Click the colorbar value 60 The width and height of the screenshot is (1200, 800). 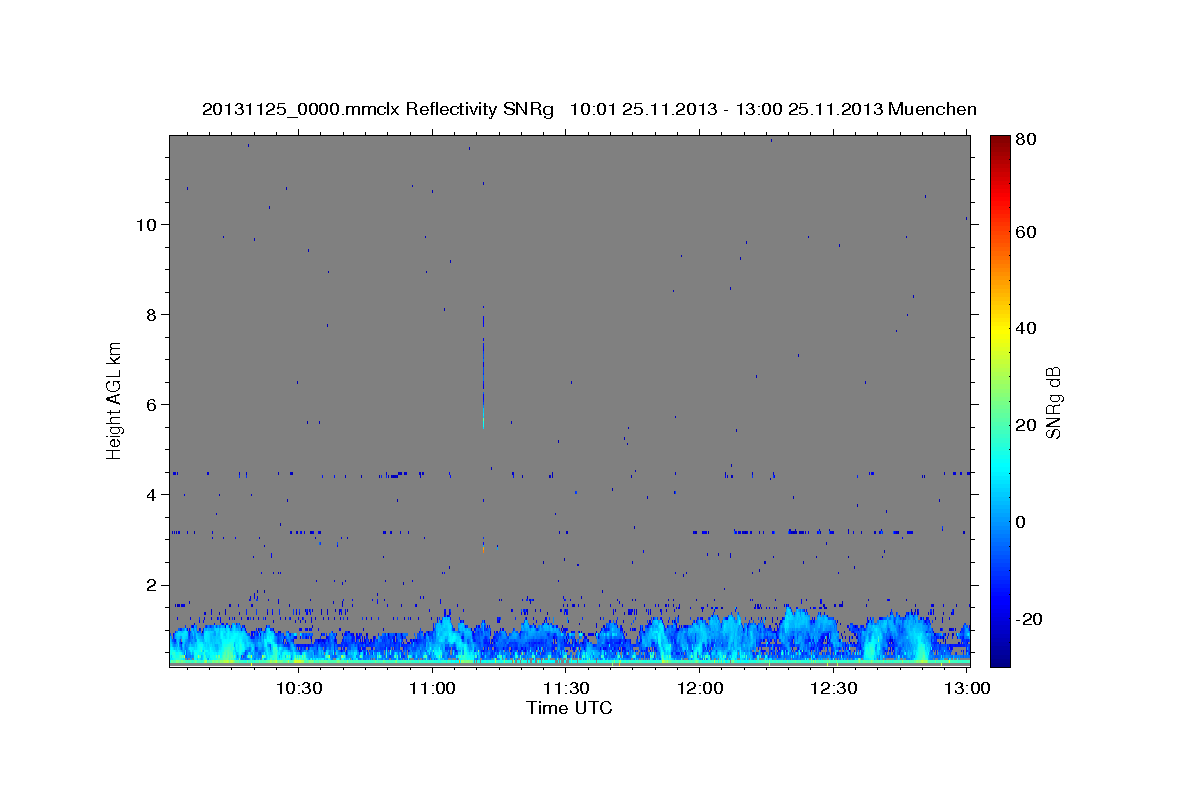tap(1028, 232)
